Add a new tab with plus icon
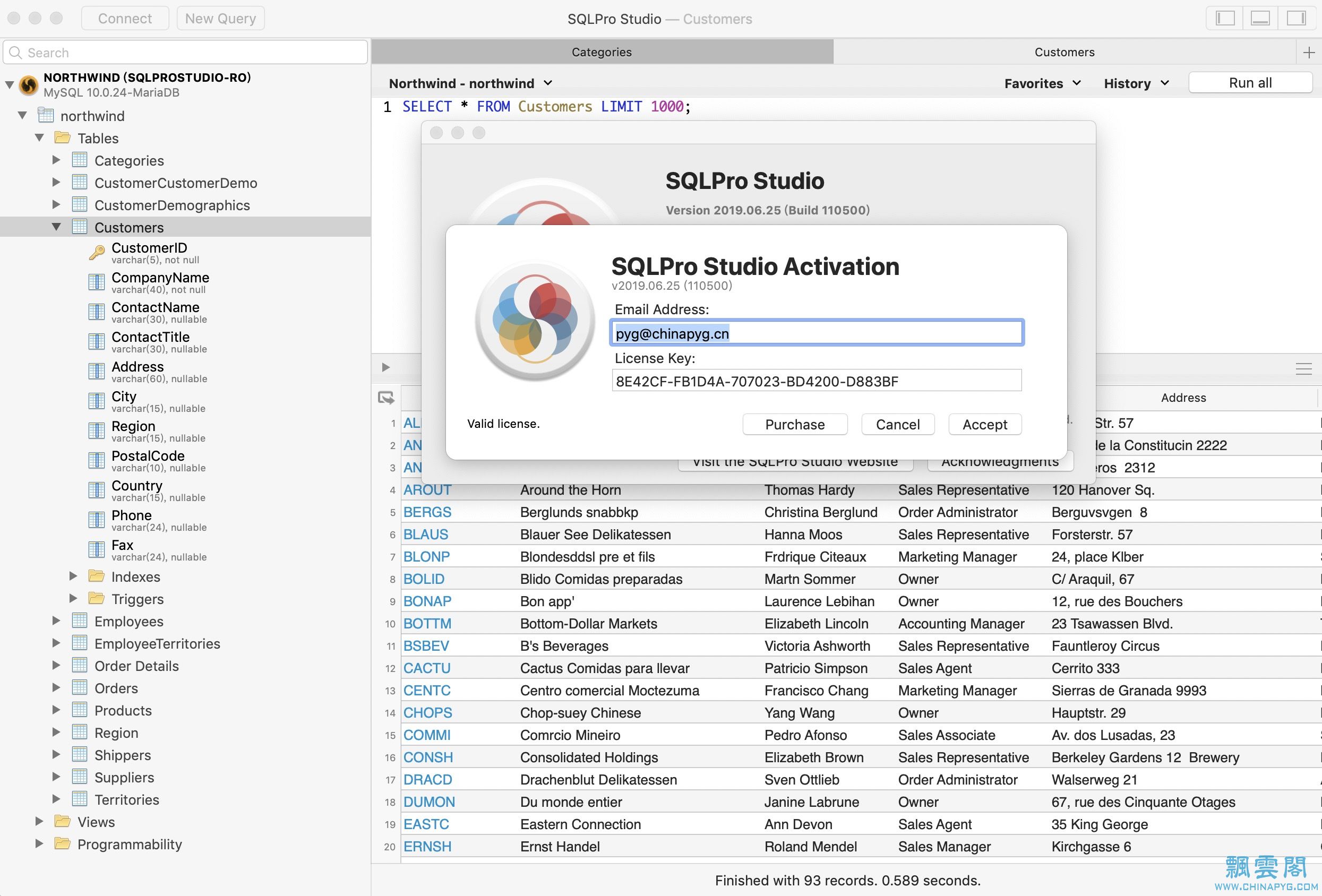The width and height of the screenshot is (1322, 896). (1308, 53)
